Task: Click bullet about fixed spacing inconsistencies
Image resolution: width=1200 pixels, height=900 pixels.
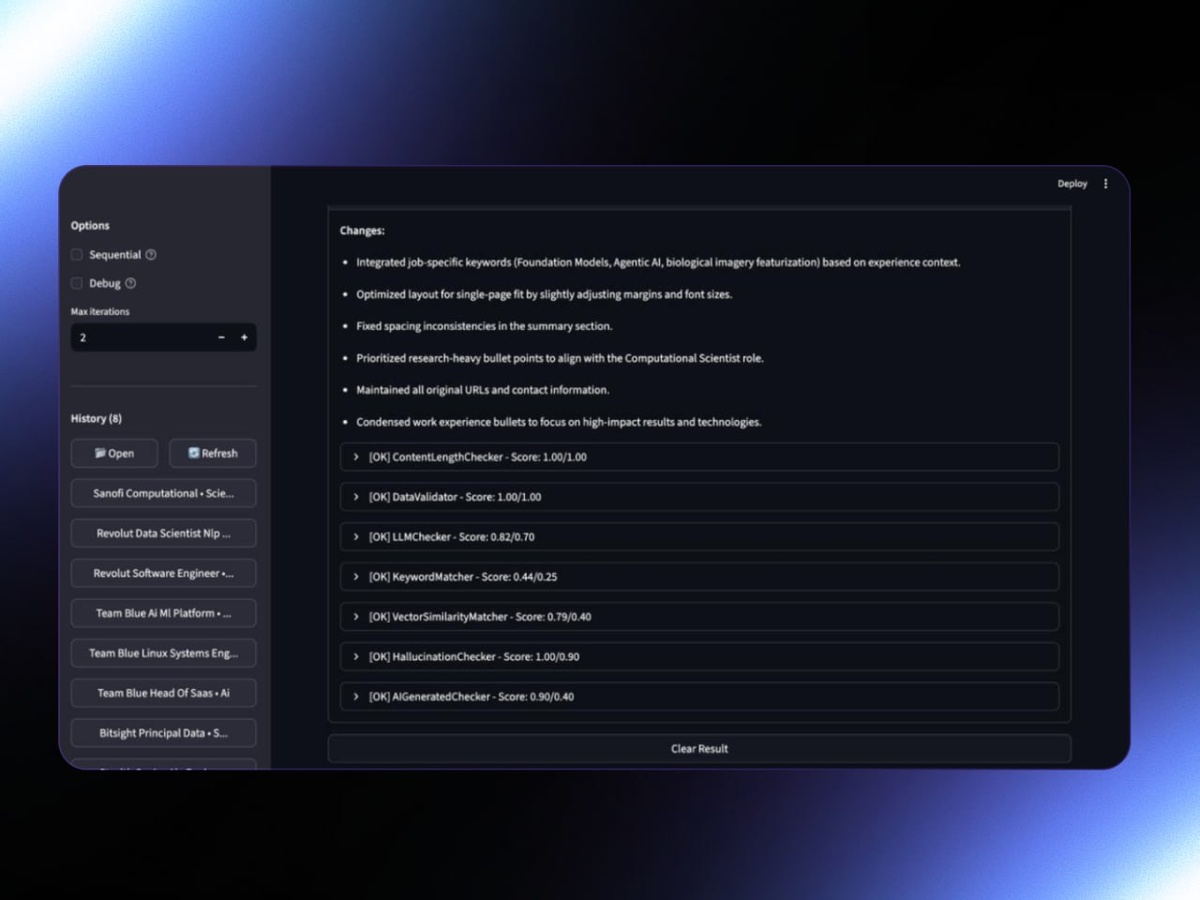Action: pyautogui.click(x=484, y=327)
